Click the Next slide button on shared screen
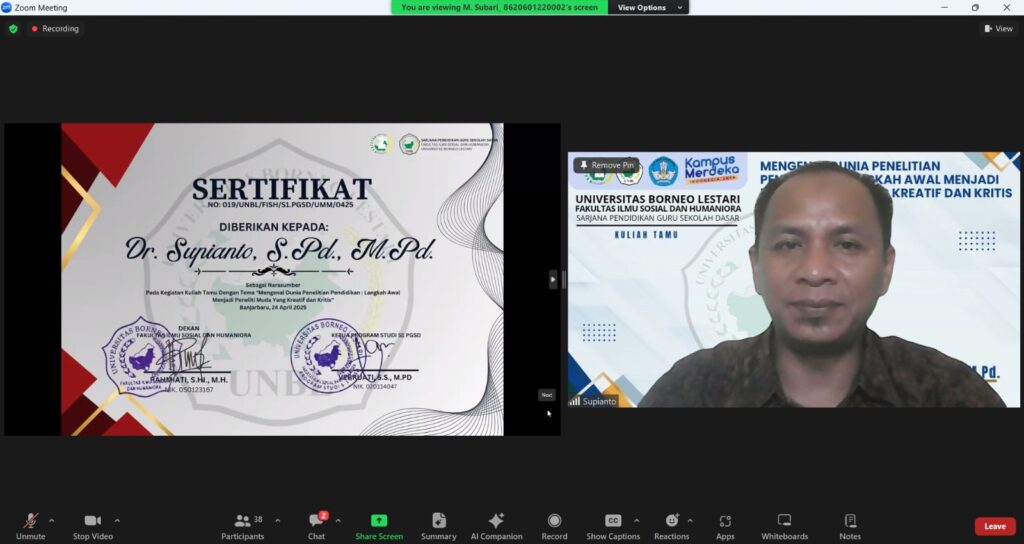Image resolution: width=1024 pixels, height=544 pixels. (547, 394)
